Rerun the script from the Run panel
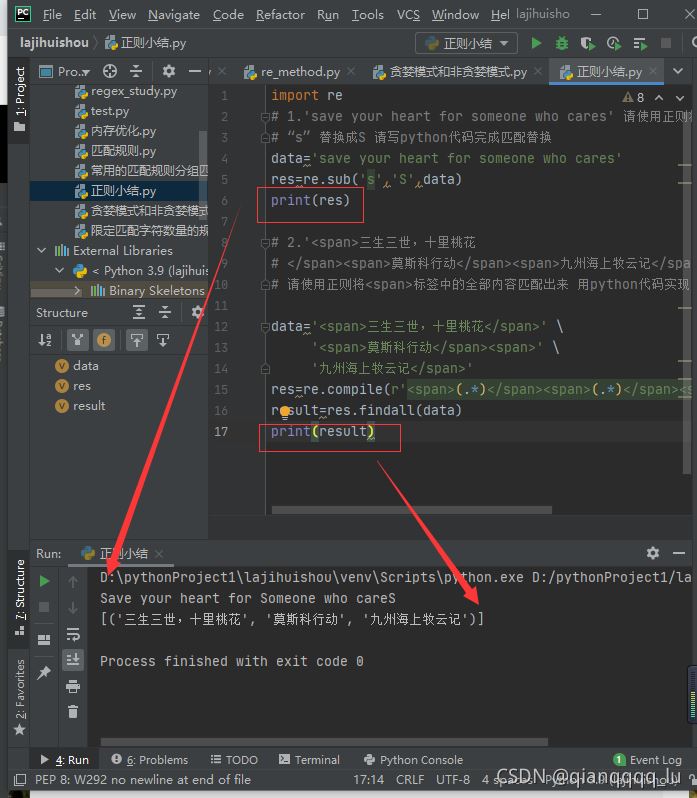The image size is (697, 798). coord(44,581)
